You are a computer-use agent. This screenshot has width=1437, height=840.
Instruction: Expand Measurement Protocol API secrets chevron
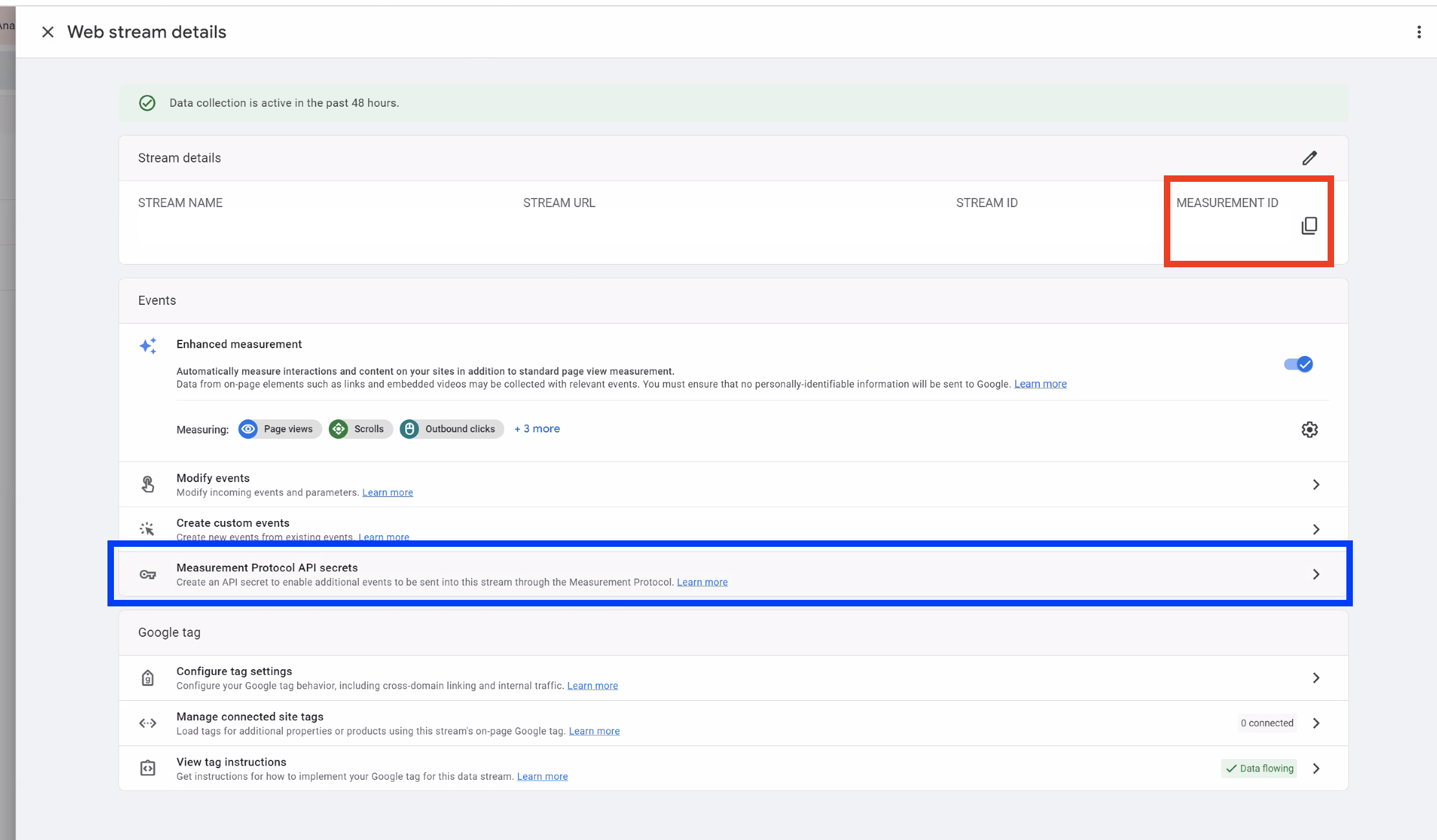pyautogui.click(x=1316, y=575)
